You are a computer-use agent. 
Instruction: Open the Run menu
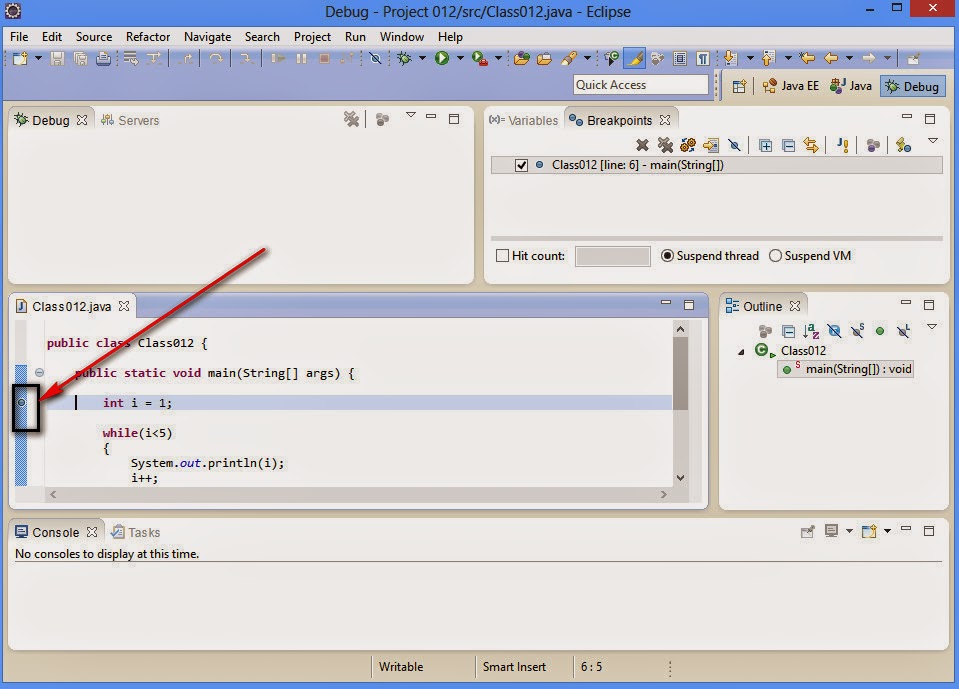pyautogui.click(x=354, y=37)
